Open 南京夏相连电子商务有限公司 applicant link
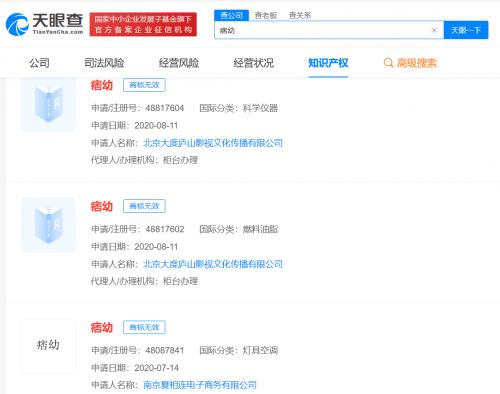Image resolution: width=500 pixels, height=394 pixels. click(200, 385)
